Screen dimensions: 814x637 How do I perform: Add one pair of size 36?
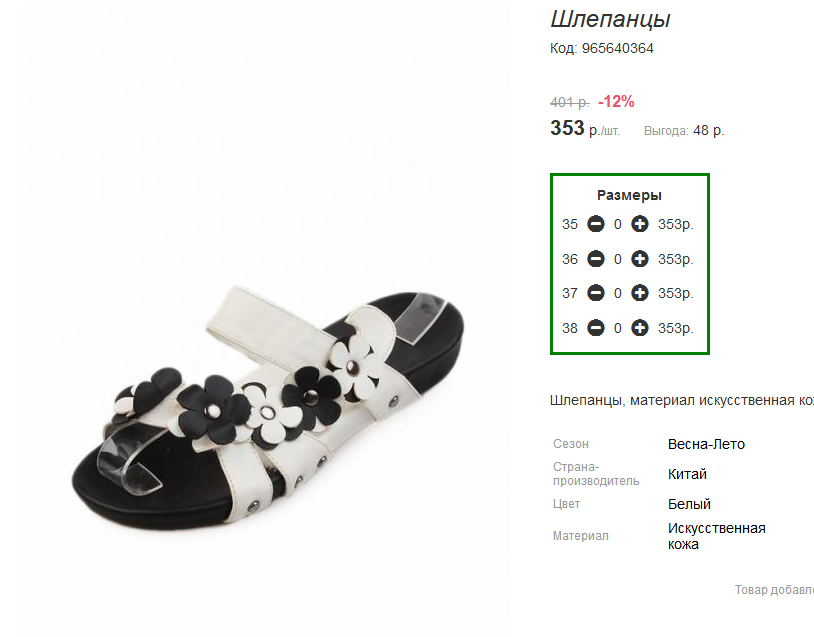[640, 259]
